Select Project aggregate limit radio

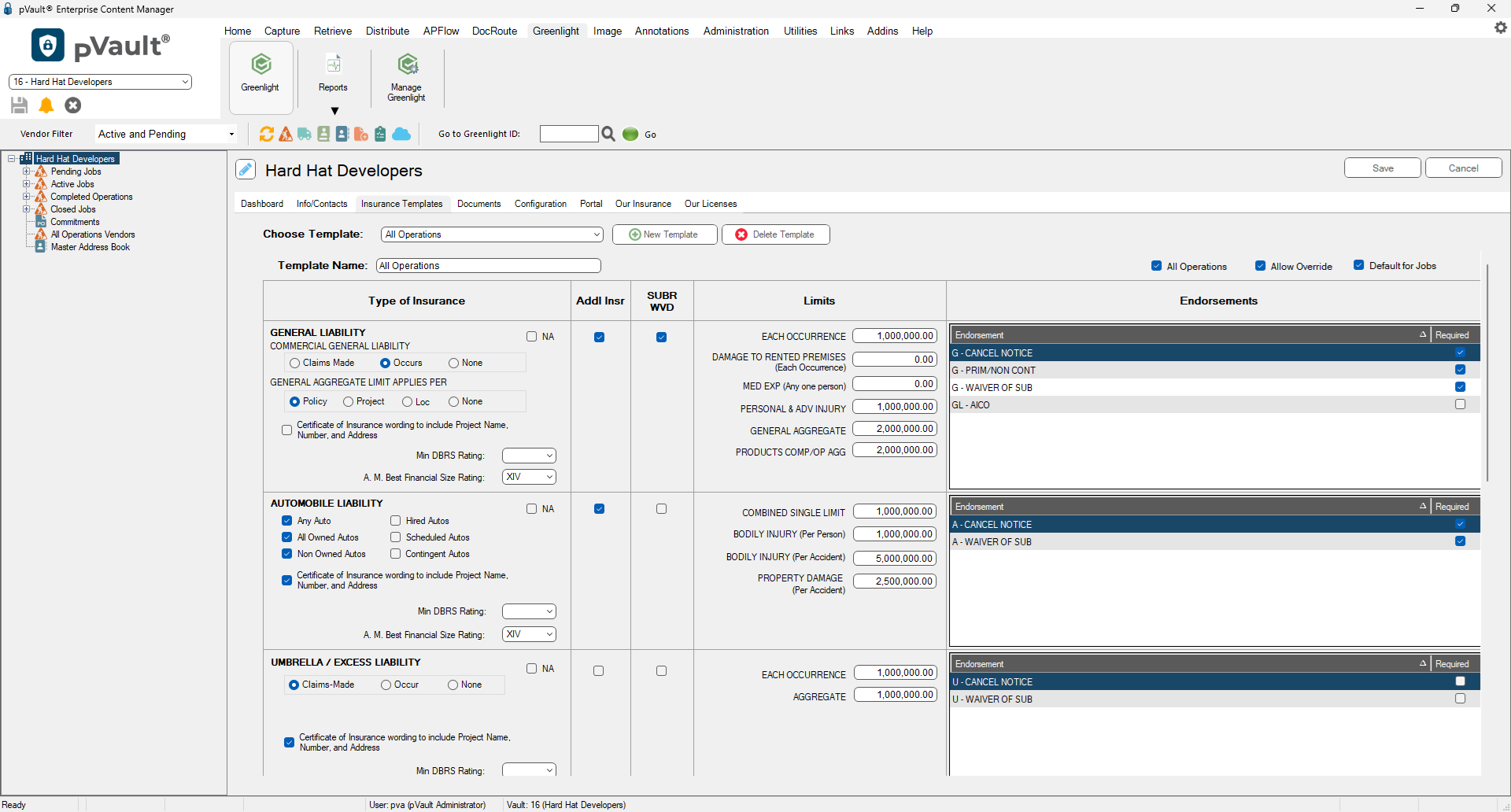click(x=348, y=402)
